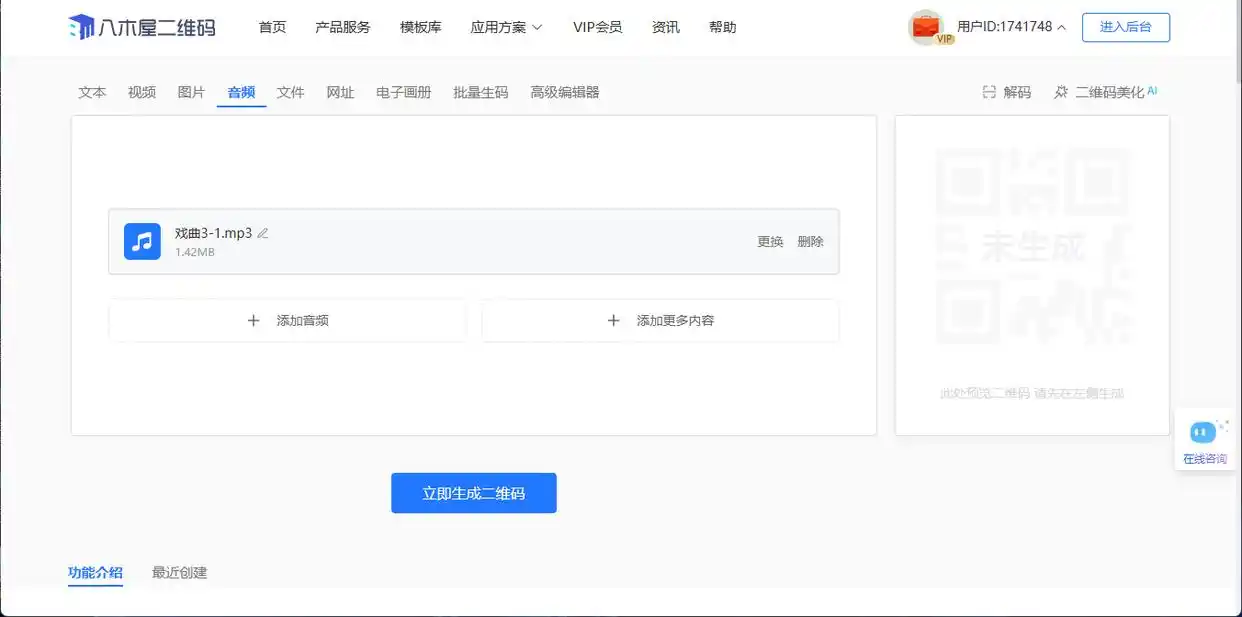Click the 1.42MB file size text
The width and height of the screenshot is (1242, 617).
pyautogui.click(x=195, y=252)
